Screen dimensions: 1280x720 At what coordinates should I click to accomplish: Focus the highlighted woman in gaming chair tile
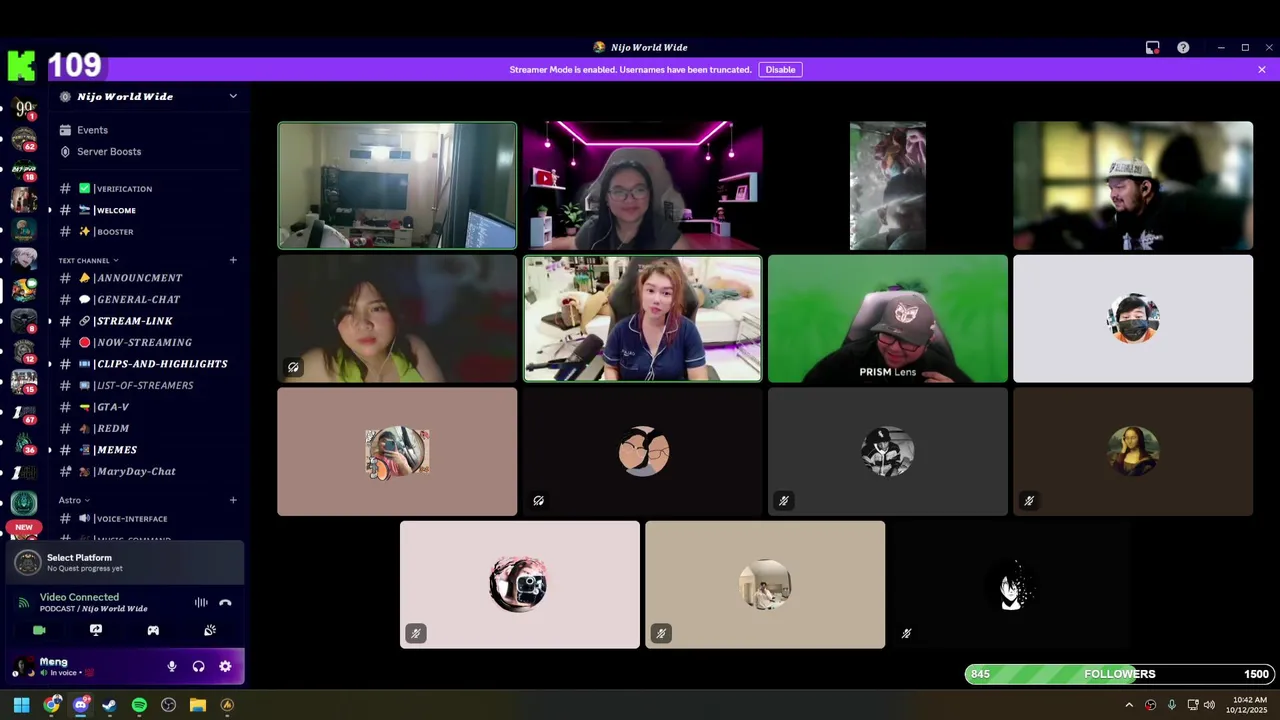(642, 319)
